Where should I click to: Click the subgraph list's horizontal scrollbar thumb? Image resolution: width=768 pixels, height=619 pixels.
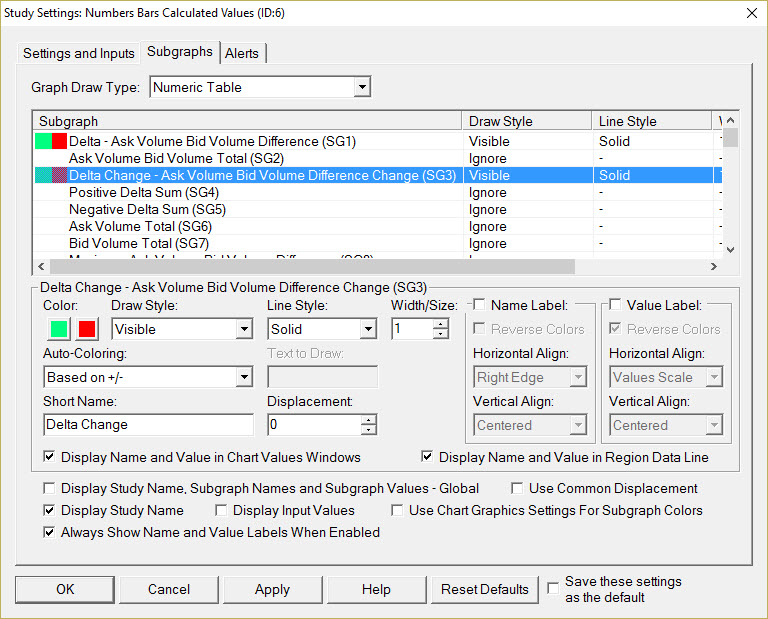pyautogui.click(x=312, y=266)
